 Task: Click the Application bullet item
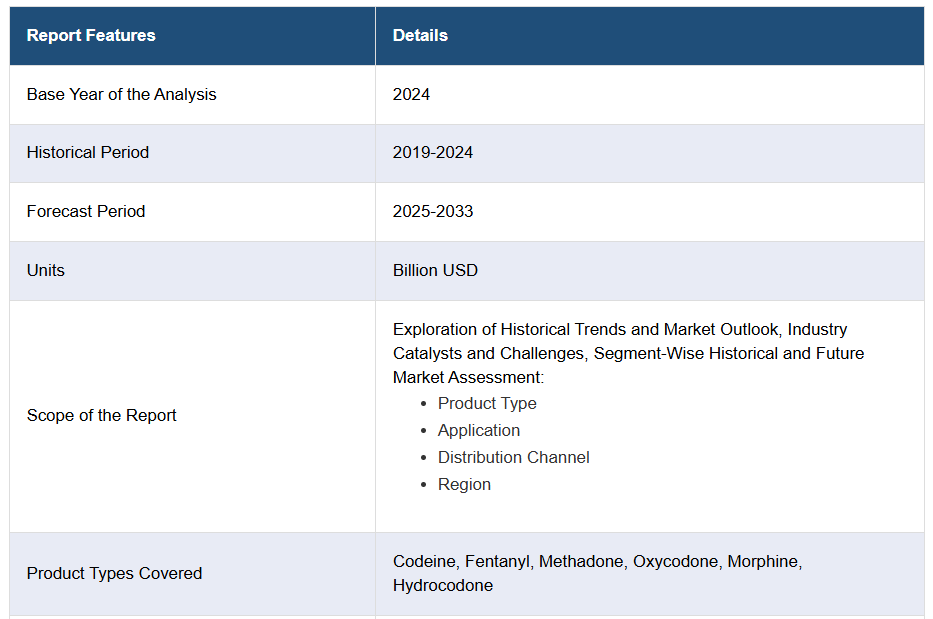tap(479, 430)
